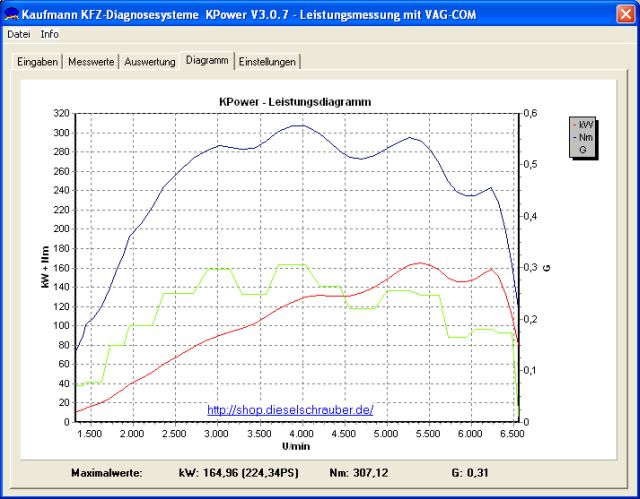Click the Nm legend entry
This screenshot has width=640, height=499.
584,137
